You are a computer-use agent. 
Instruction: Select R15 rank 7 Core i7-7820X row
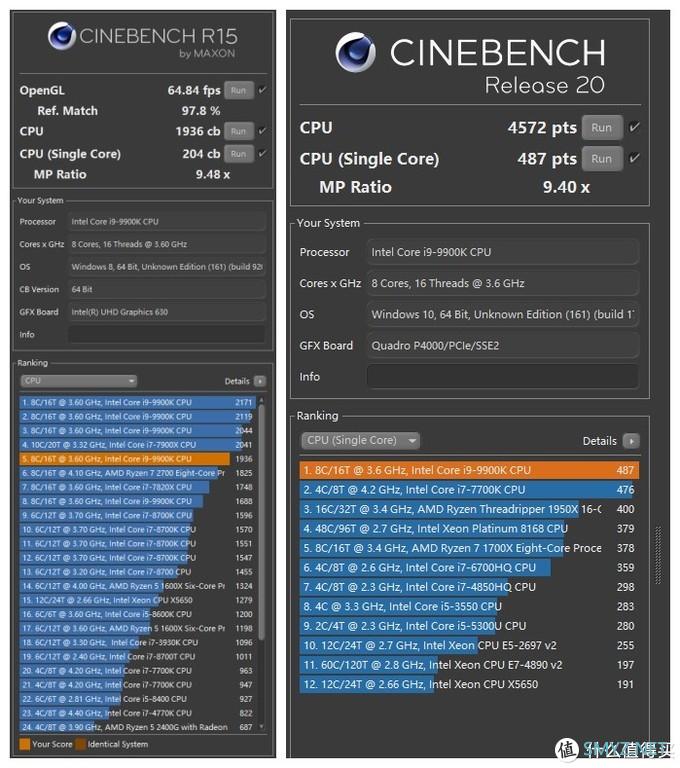tap(138, 487)
